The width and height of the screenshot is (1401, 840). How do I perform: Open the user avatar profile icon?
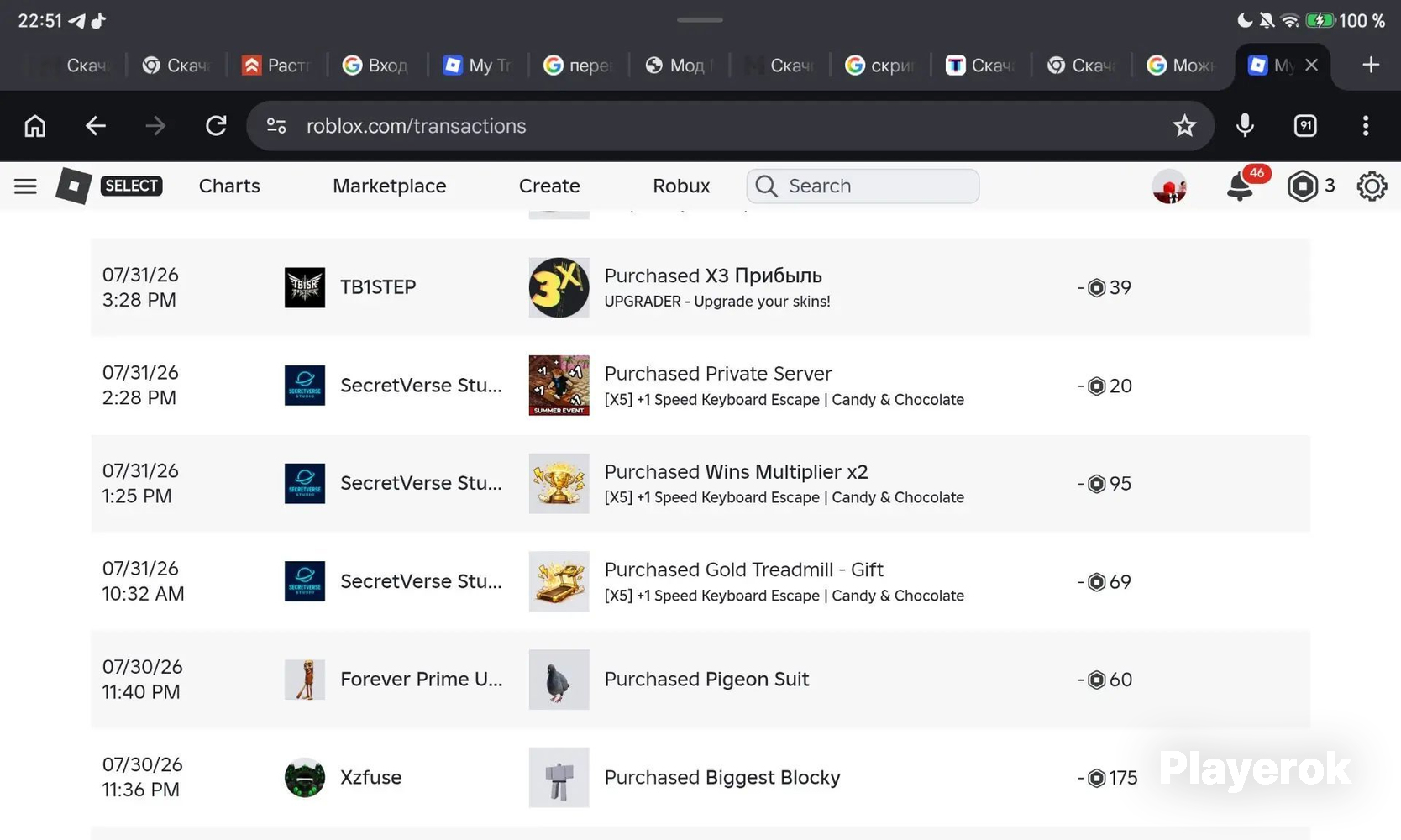pyautogui.click(x=1169, y=186)
